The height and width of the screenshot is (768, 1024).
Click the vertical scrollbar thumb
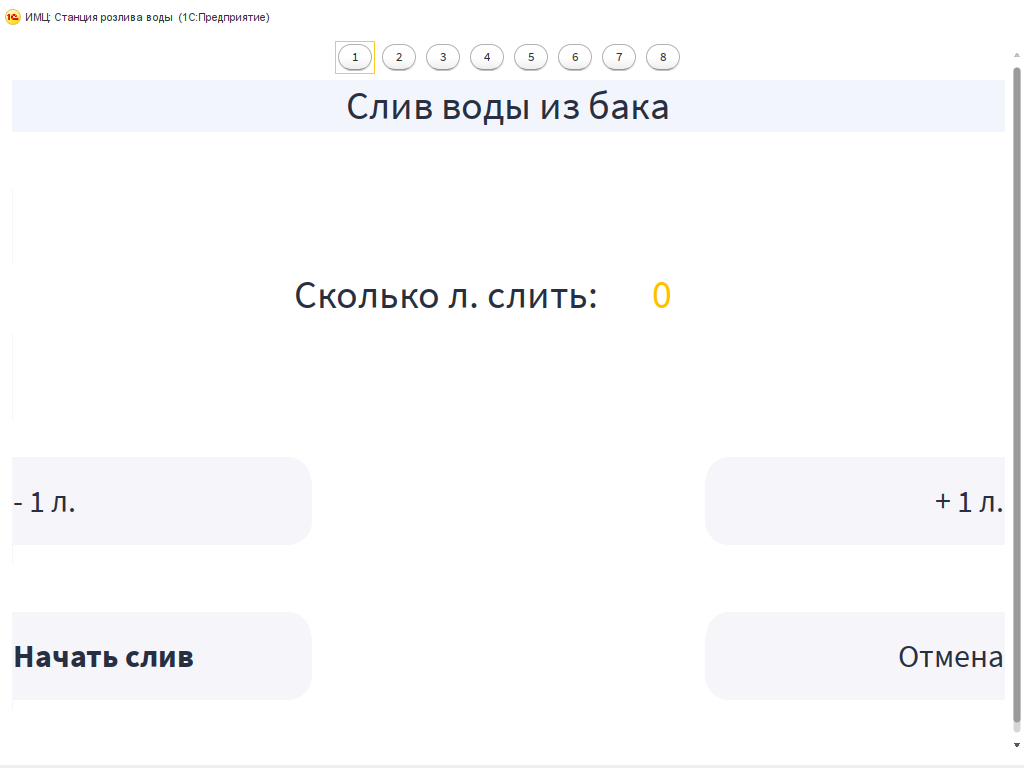pos(1017,400)
